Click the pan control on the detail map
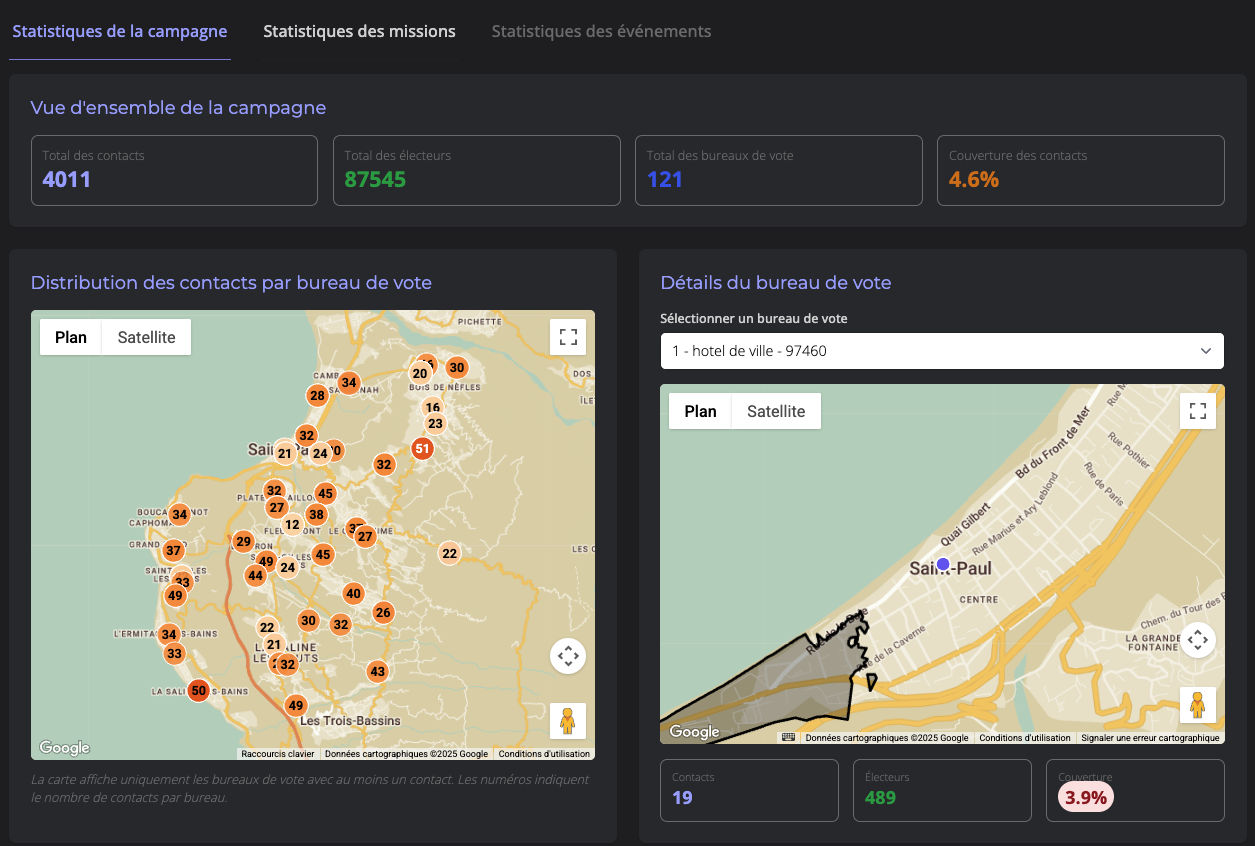 [x=1197, y=640]
